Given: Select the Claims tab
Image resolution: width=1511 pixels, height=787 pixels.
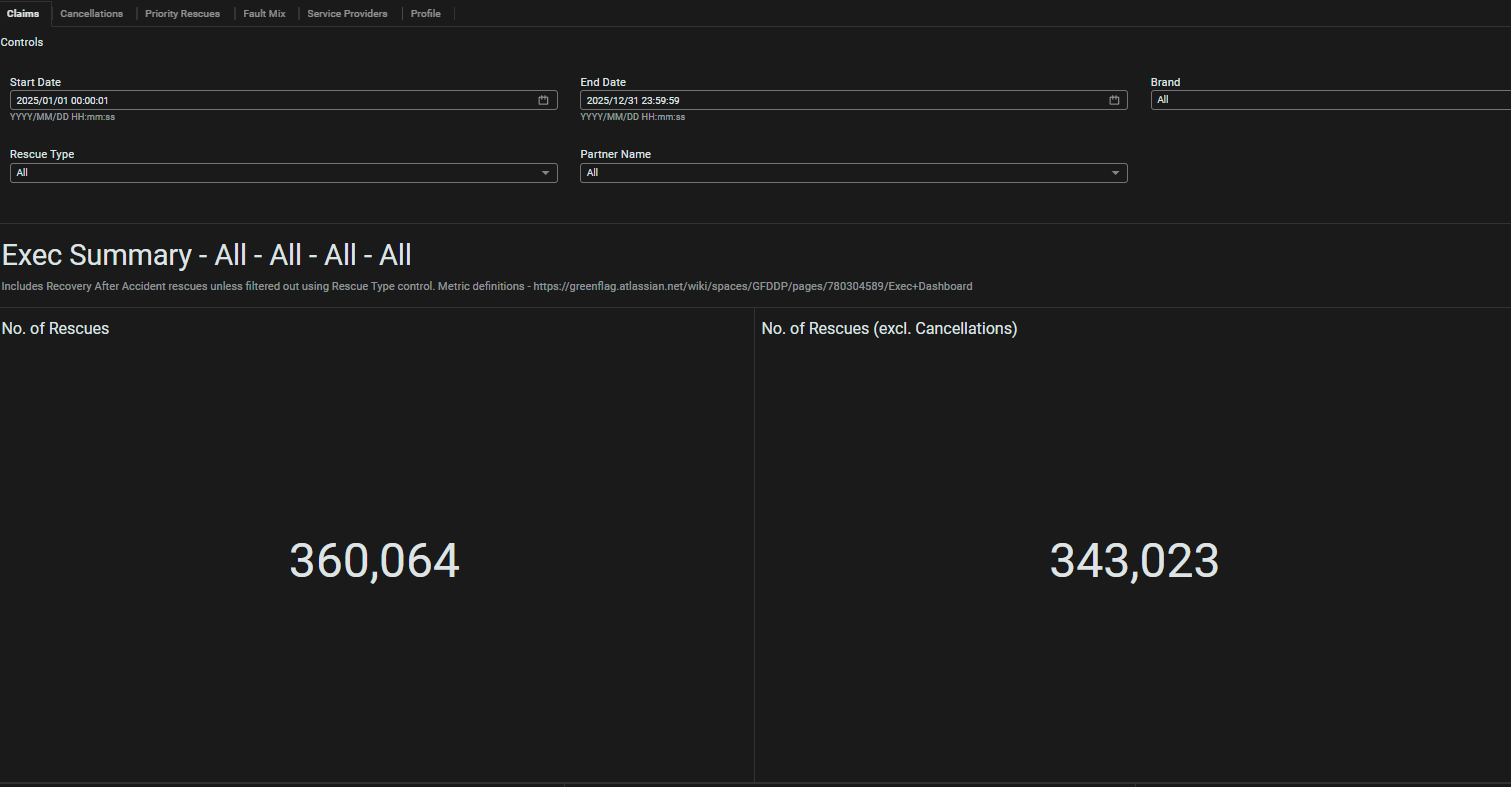Looking at the screenshot, I should coord(23,14).
